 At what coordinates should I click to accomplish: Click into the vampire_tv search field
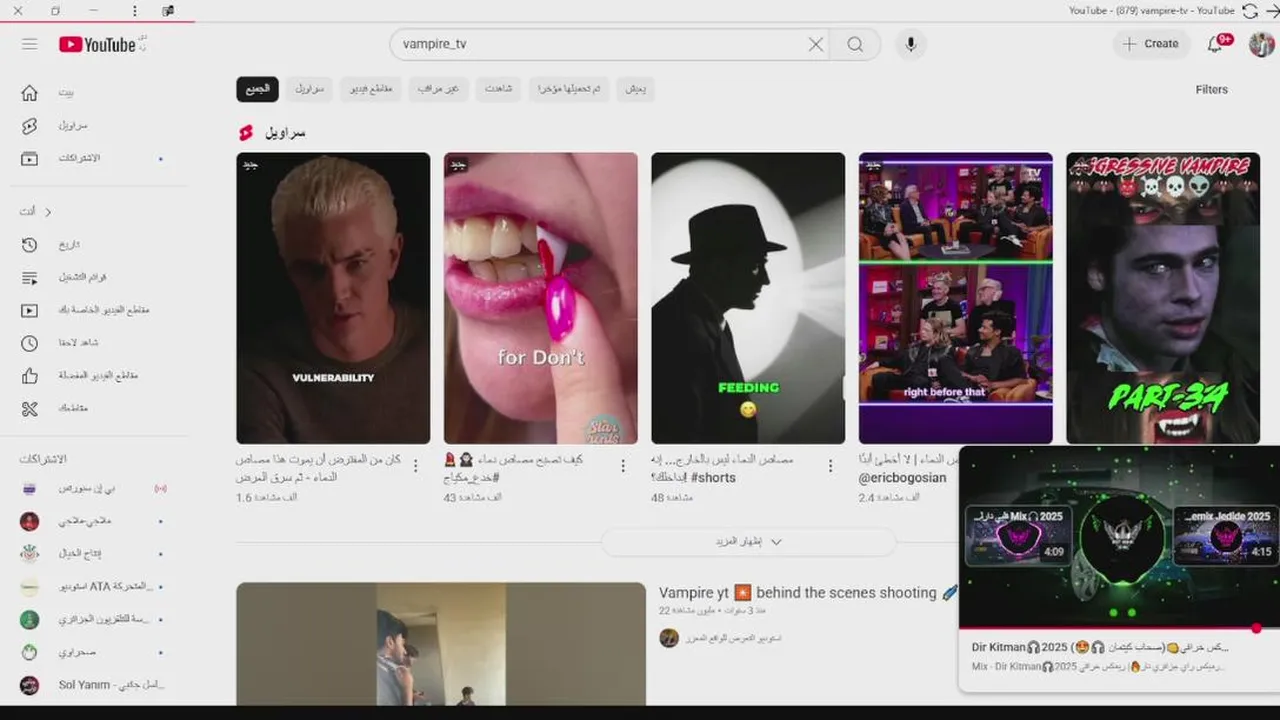600,44
